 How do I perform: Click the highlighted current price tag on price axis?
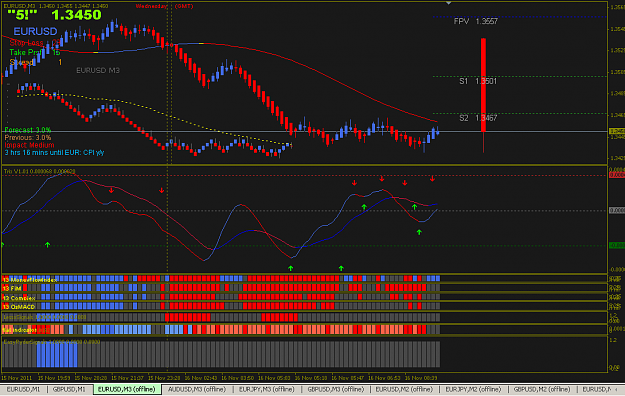click(x=617, y=131)
